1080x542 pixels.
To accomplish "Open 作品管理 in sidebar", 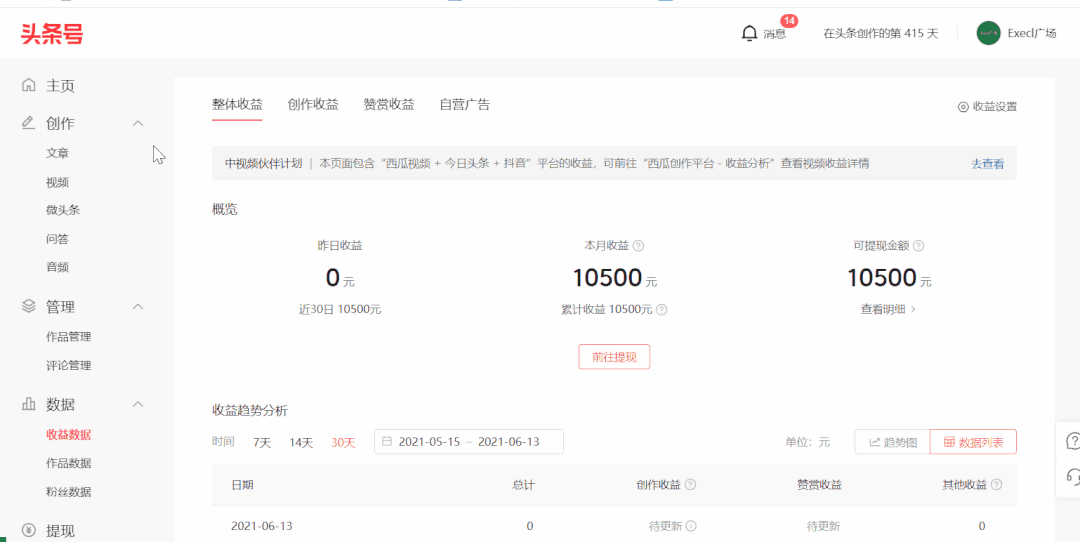I will click(x=68, y=337).
